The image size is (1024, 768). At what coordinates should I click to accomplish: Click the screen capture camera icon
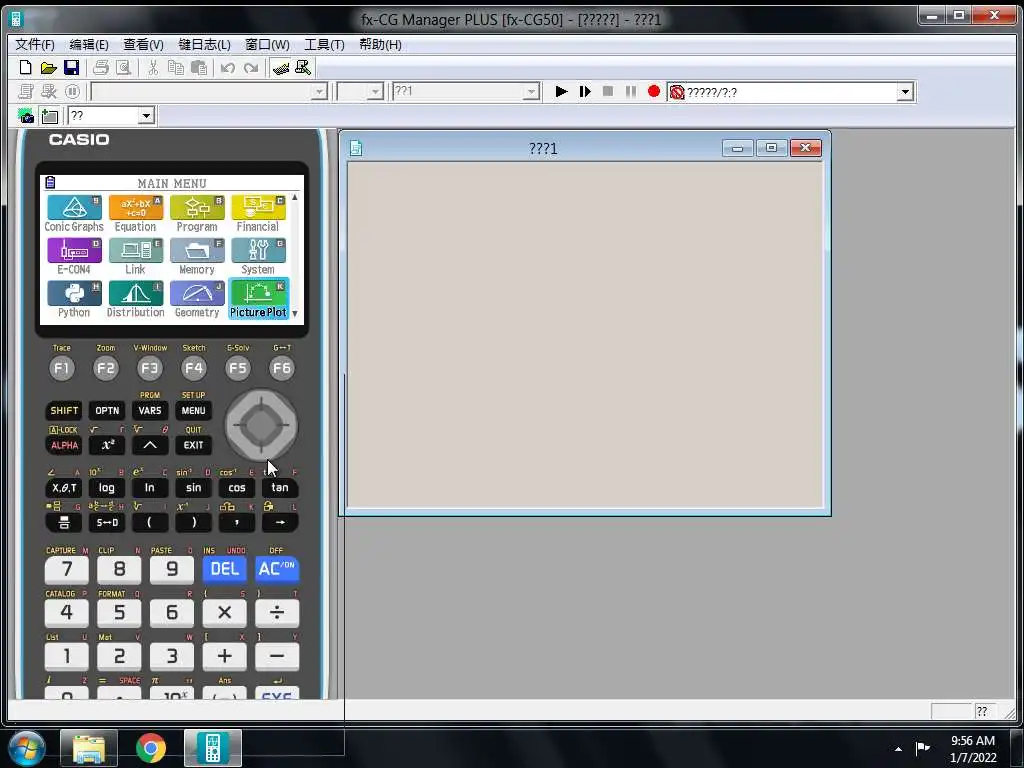coord(26,116)
